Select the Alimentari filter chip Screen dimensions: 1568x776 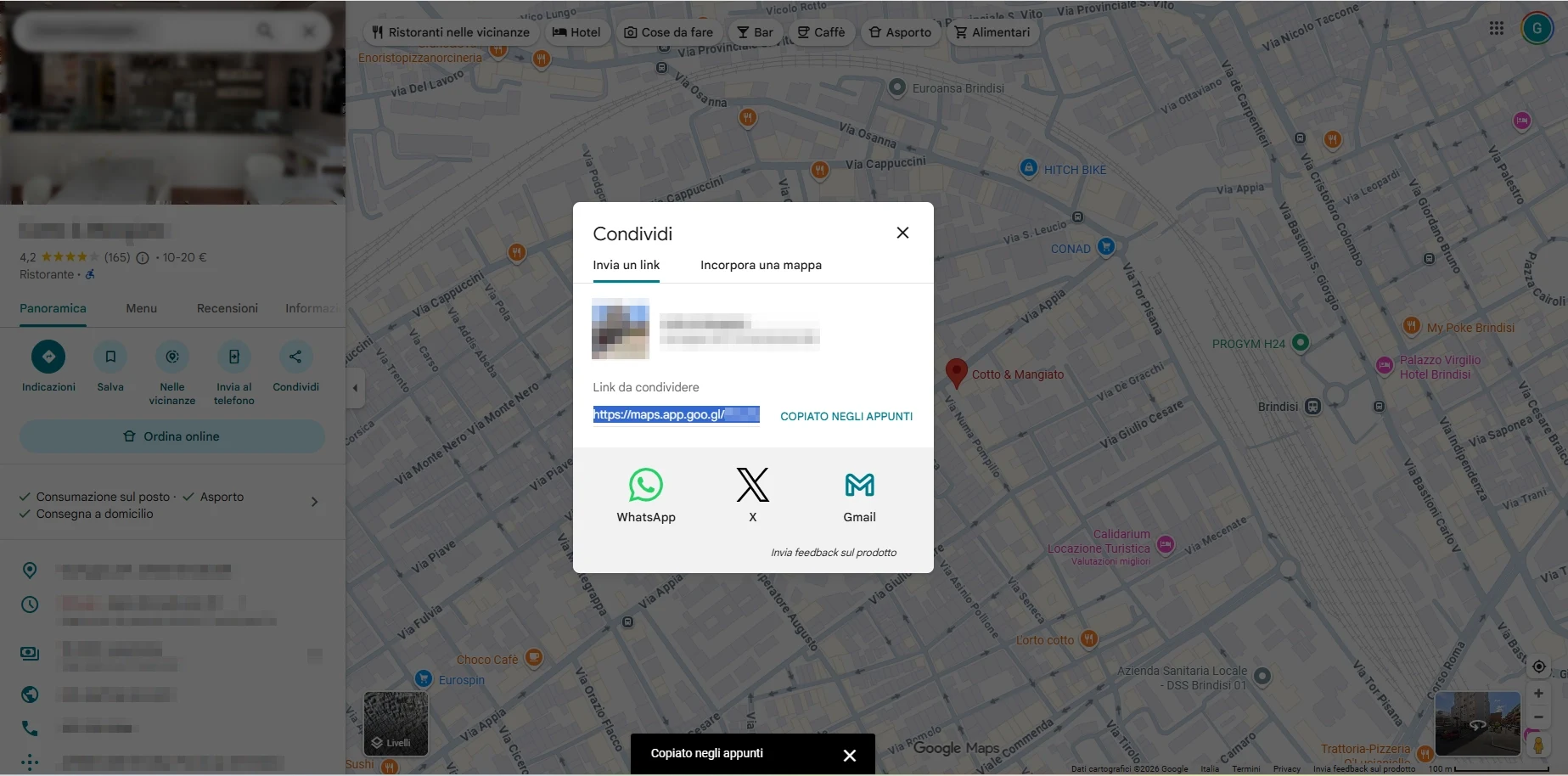click(x=992, y=32)
